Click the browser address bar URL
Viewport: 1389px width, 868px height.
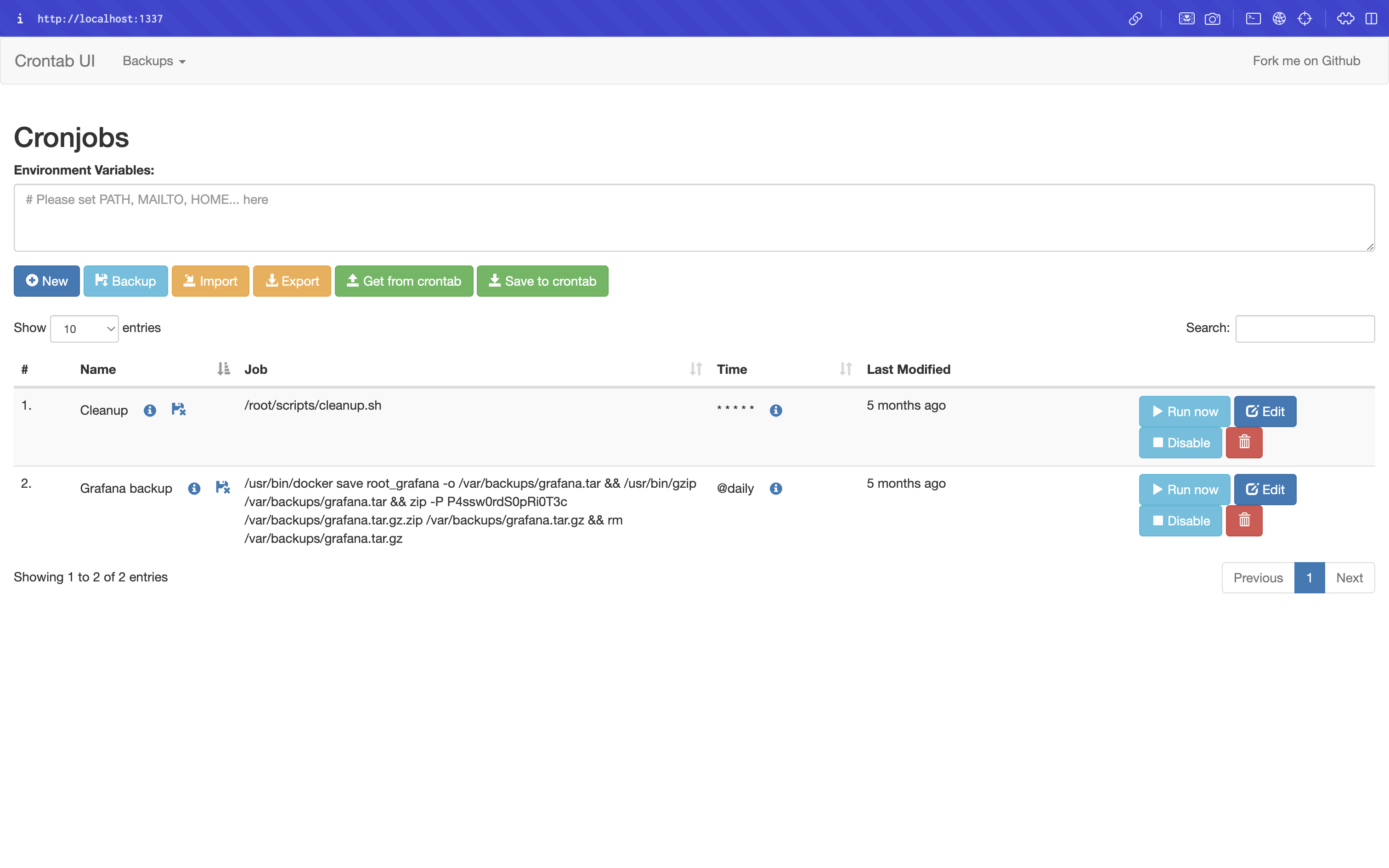pyautogui.click(x=101, y=18)
